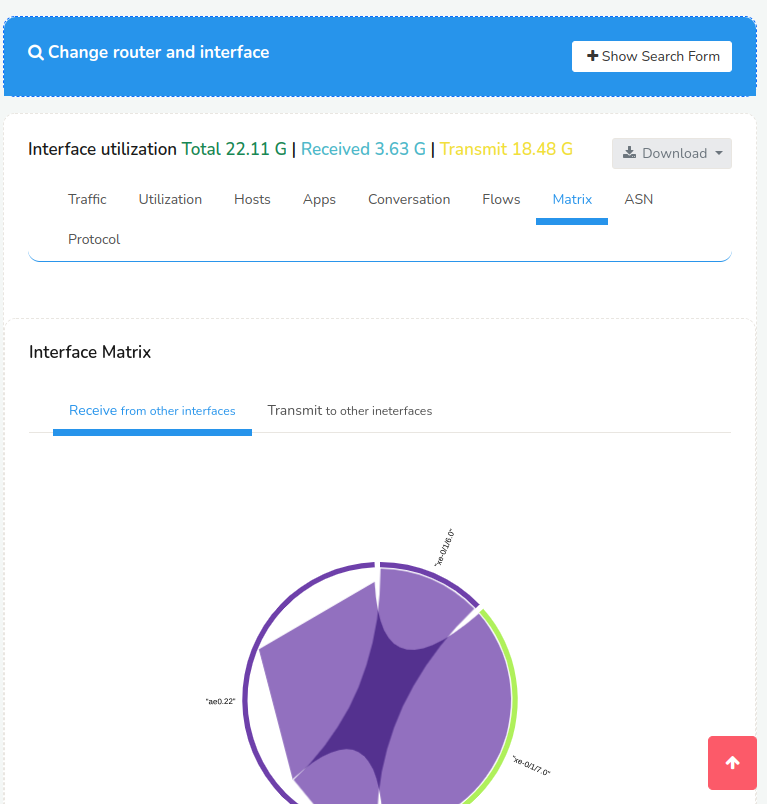Click the dark purple center chord ribbon

(380, 692)
